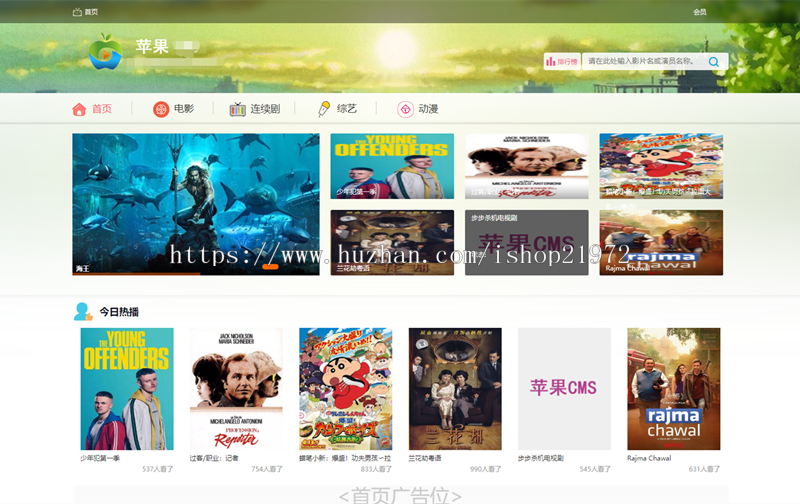Click view count 545人看了
800x504 pixels.
(595, 469)
